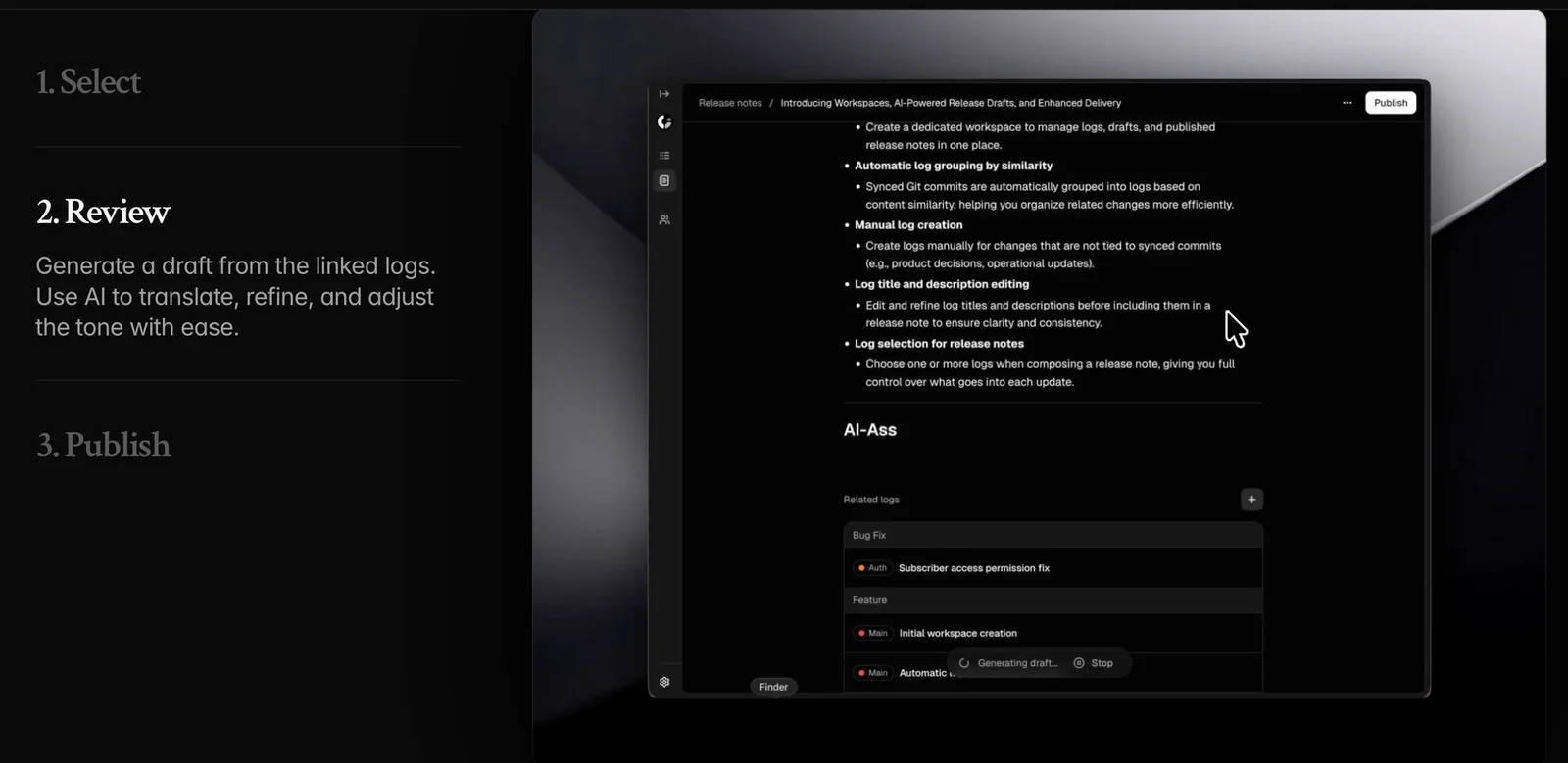The image size is (1568, 763).
Task: Click the Auth tag on bug fix log
Action: [x=872, y=568]
